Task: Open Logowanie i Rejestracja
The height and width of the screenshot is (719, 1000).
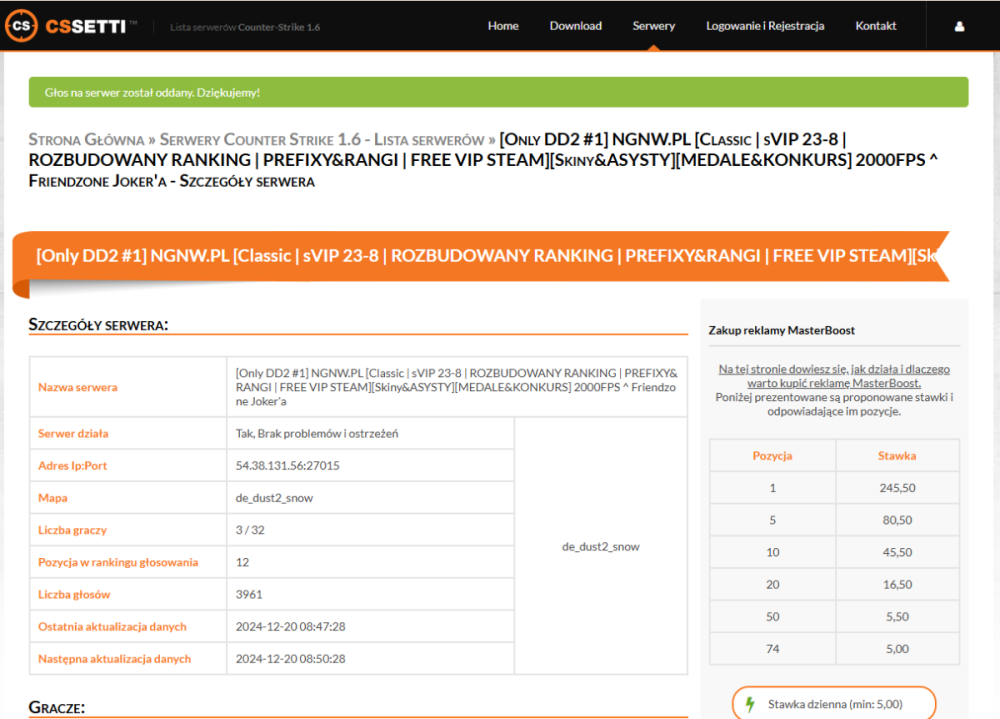Action: (x=765, y=26)
